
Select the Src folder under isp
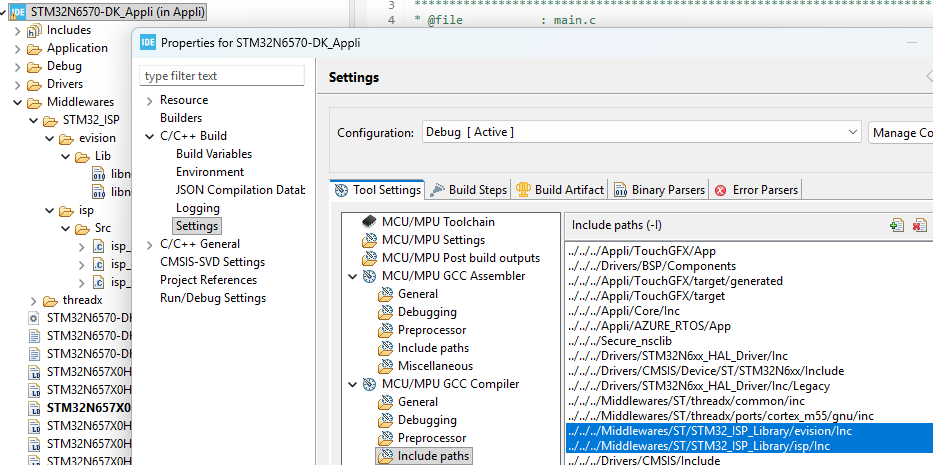point(102,228)
